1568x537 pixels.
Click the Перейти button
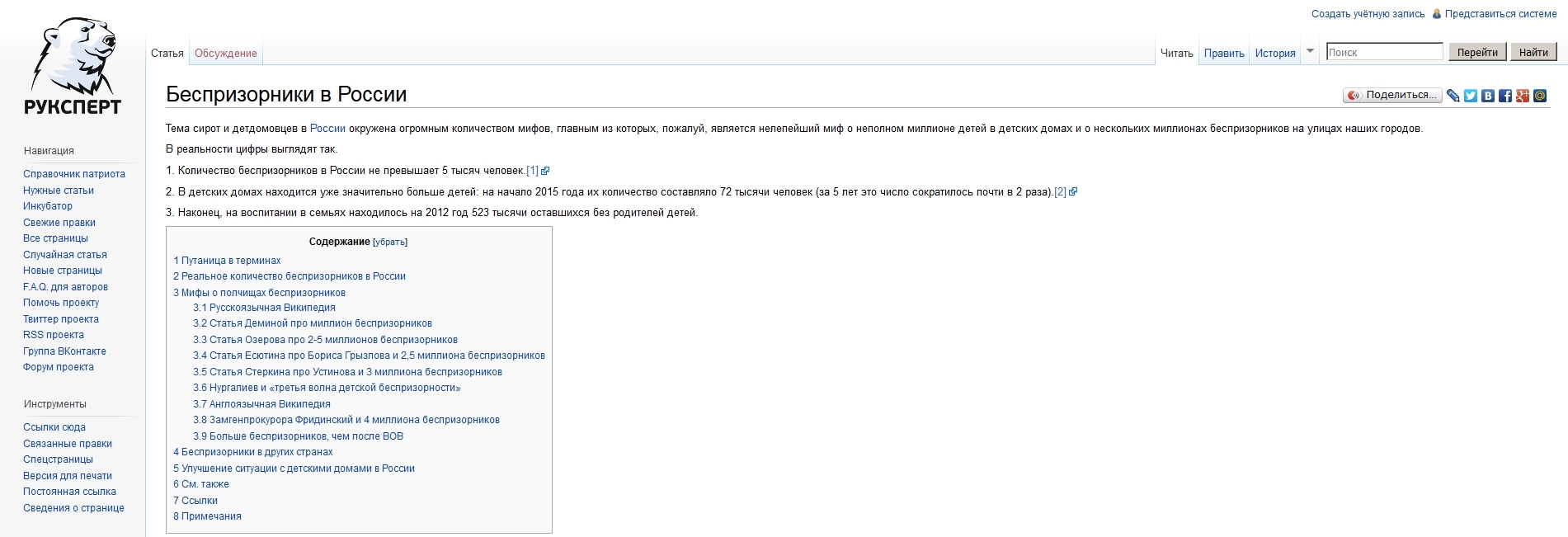pyautogui.click(x=1477, y=52)
